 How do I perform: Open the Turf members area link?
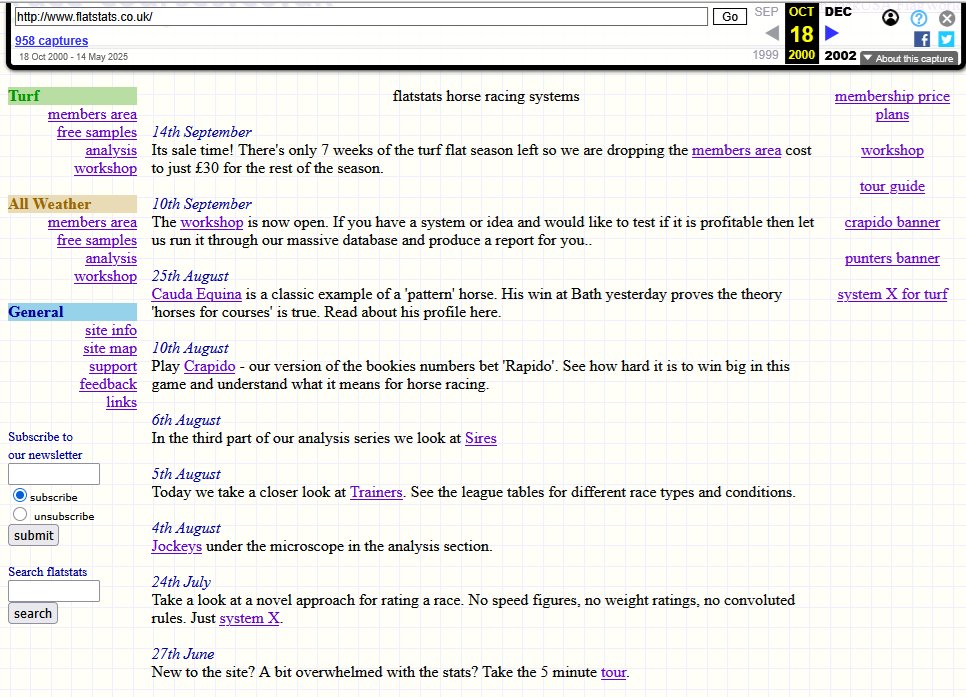coord(92,114)
